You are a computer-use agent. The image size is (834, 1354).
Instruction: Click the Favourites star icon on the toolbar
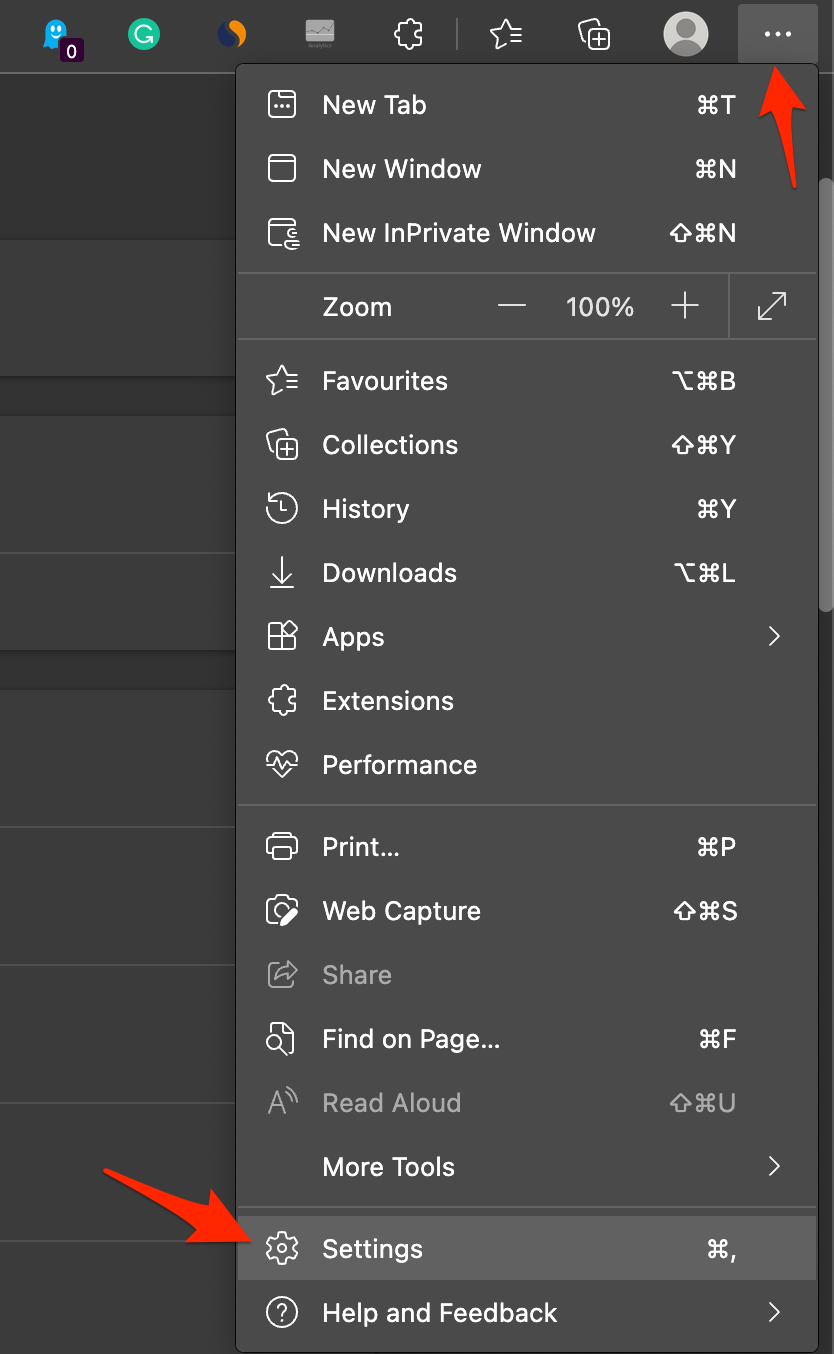[506, 33]
